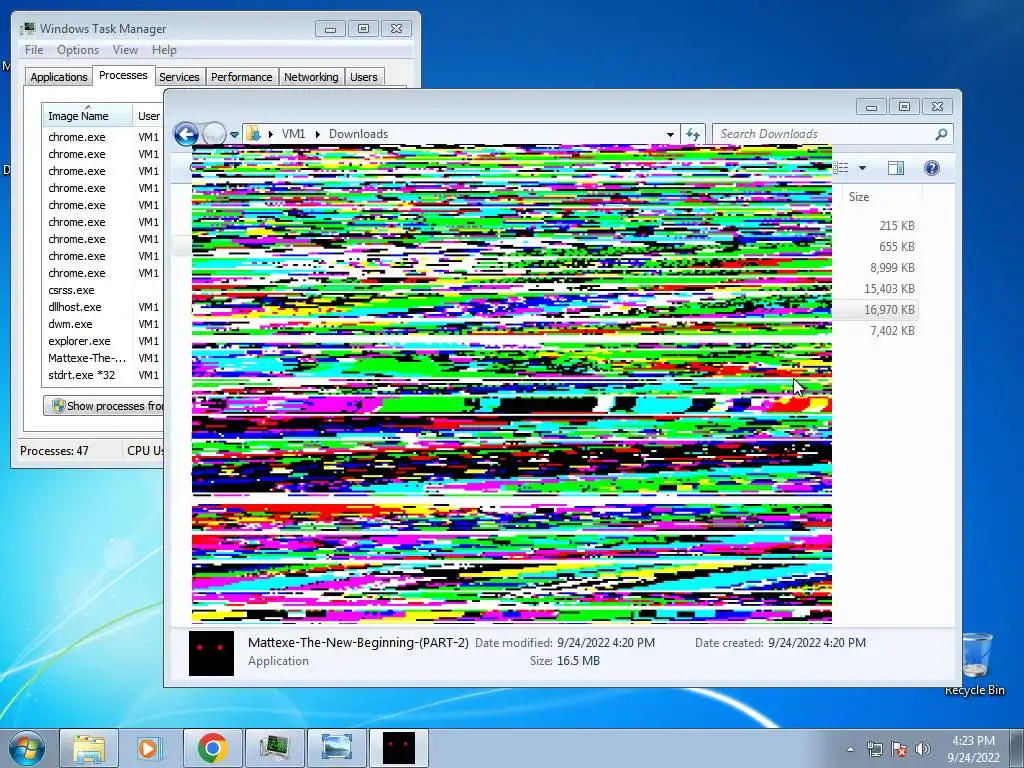Switch to the Users tab
This screenshot has height=768, width=1024.
coord(364,77)
